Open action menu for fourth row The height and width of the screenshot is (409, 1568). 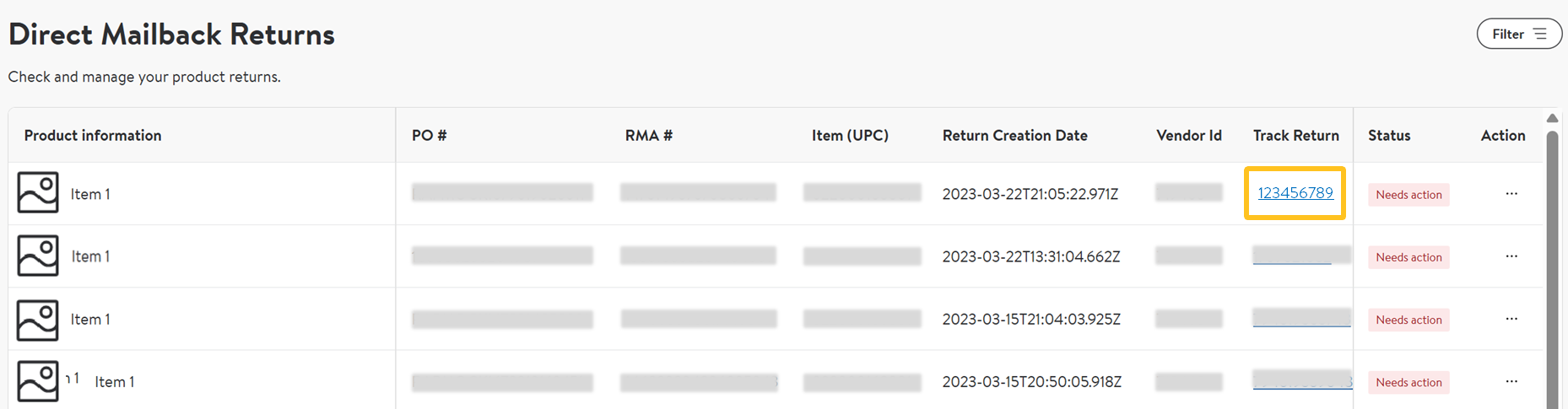[x=1511, y=381]
